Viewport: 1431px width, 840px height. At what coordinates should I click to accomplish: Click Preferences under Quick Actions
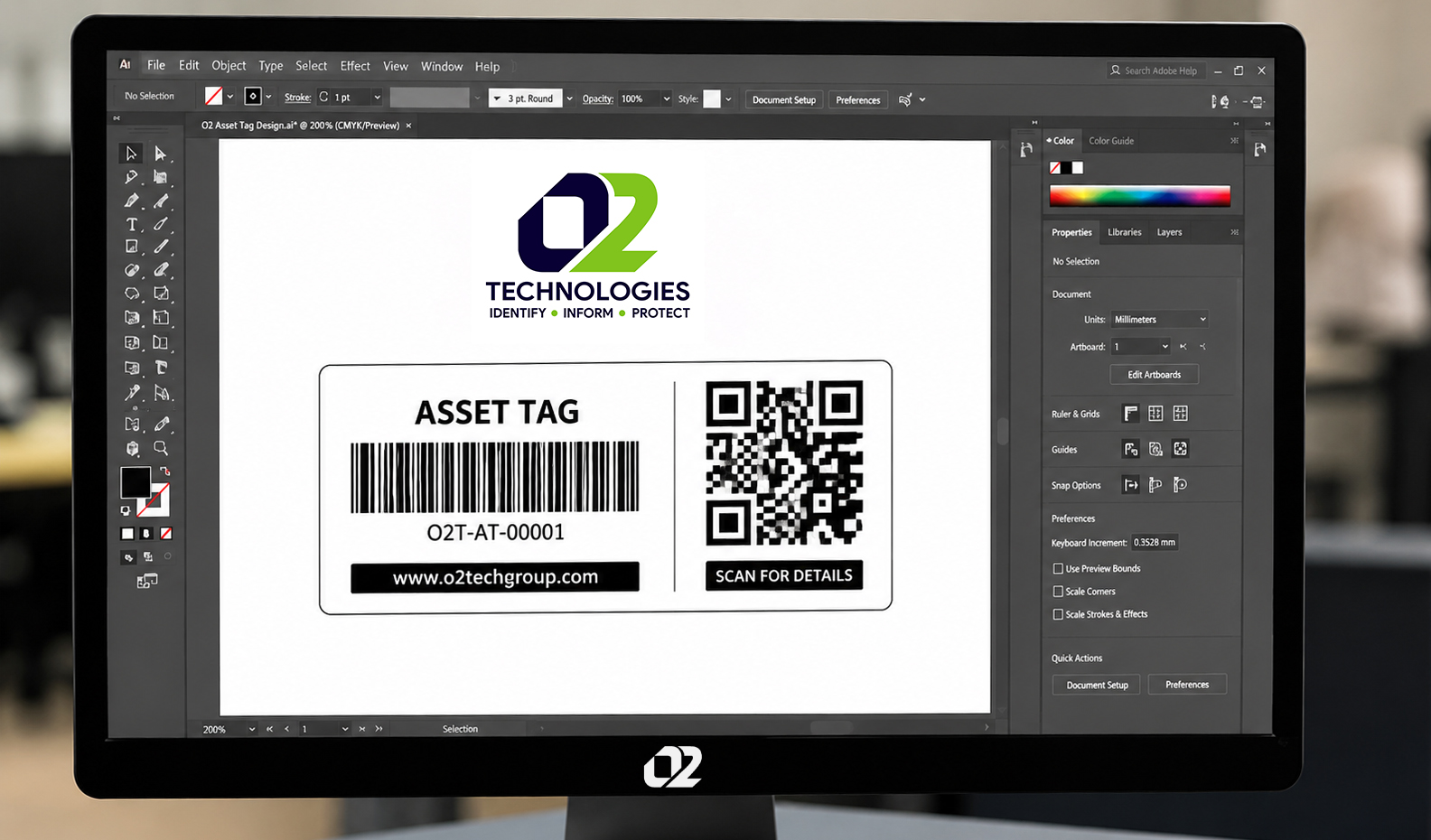pos(1187,685)
